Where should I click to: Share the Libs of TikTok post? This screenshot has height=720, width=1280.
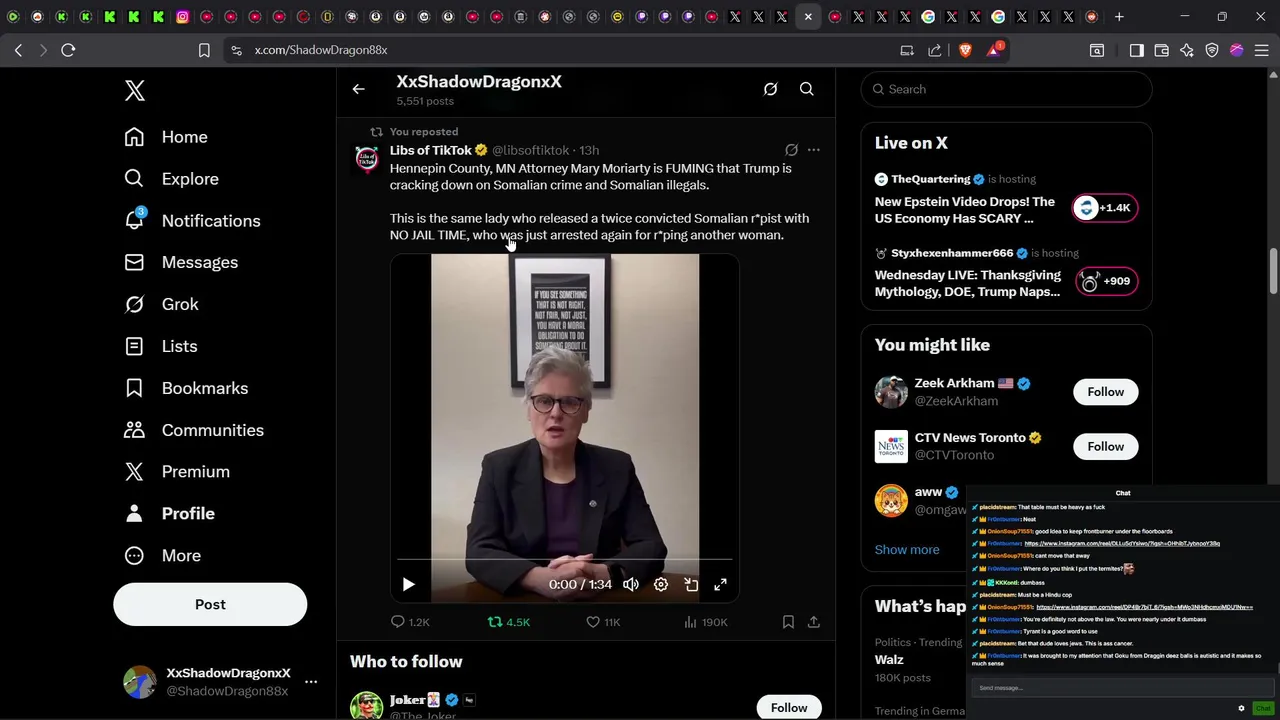(813, 622)
